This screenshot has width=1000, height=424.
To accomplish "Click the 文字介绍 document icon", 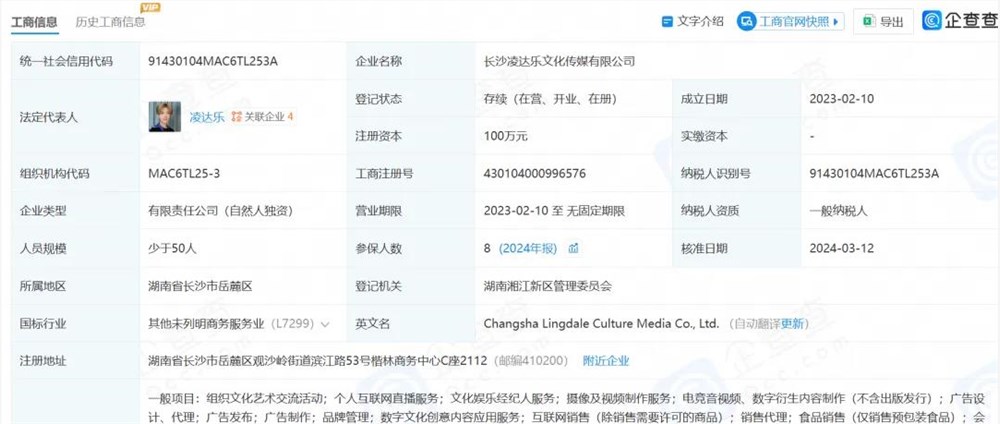I will click(x=667, y=21).
